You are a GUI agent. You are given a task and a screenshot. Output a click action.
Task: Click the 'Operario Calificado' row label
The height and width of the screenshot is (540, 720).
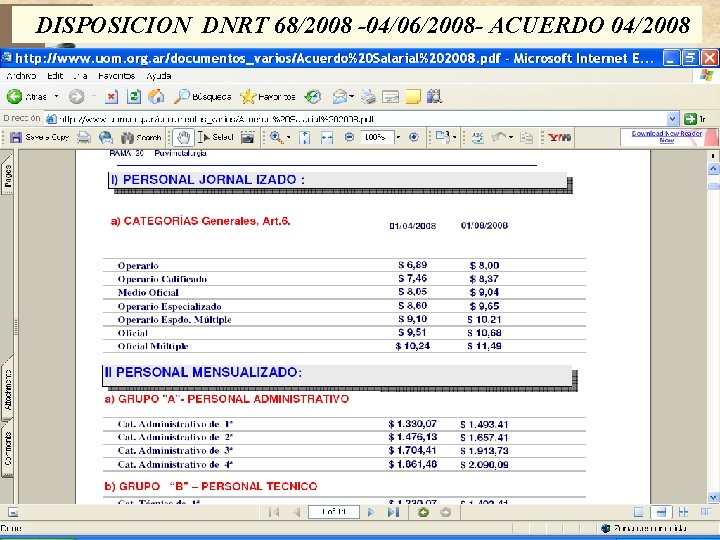click(x=162, y=279)
